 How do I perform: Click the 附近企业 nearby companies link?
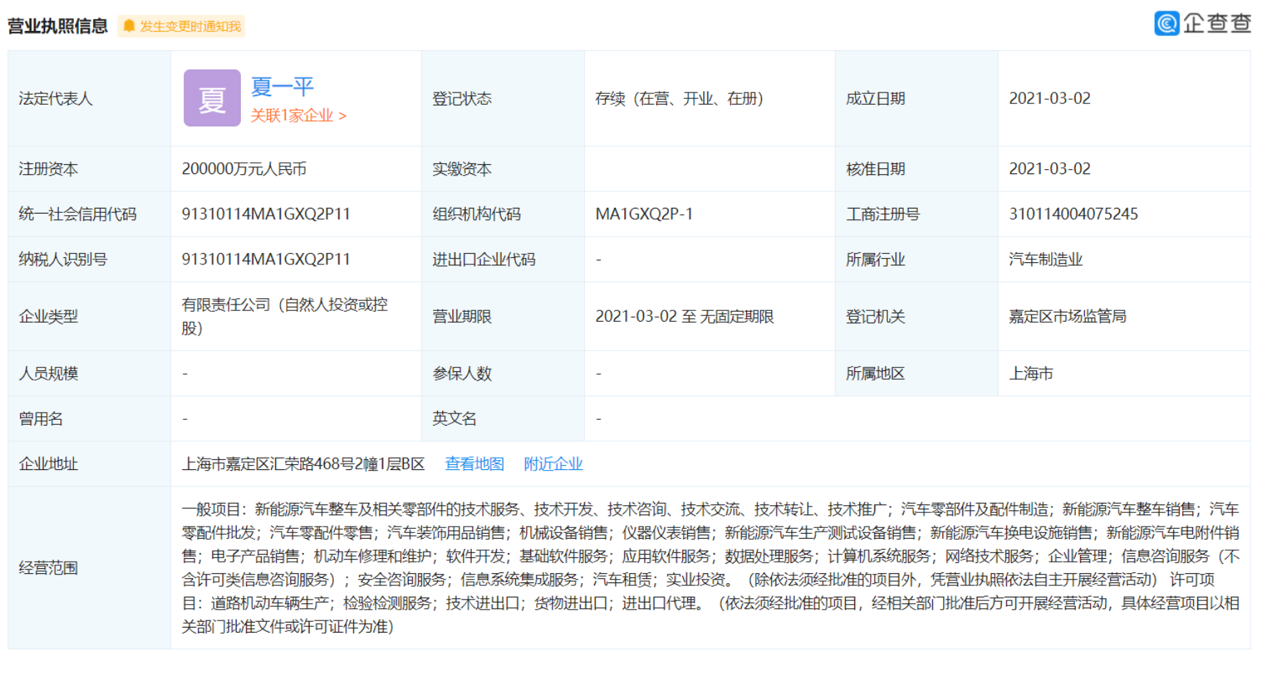pos(553,464)
